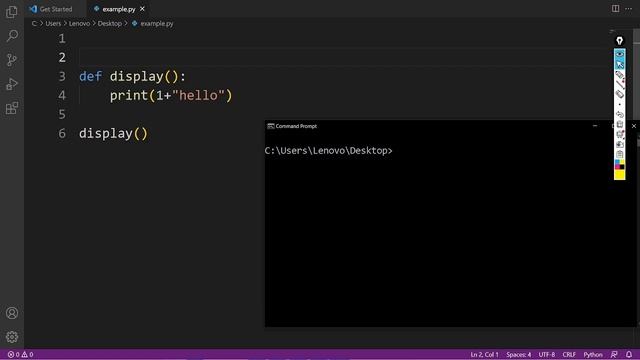Open the color palette grid in pen toolbar
Image resolution: width=640 pixels, height=360 pixels.
(x=620, y=164)
